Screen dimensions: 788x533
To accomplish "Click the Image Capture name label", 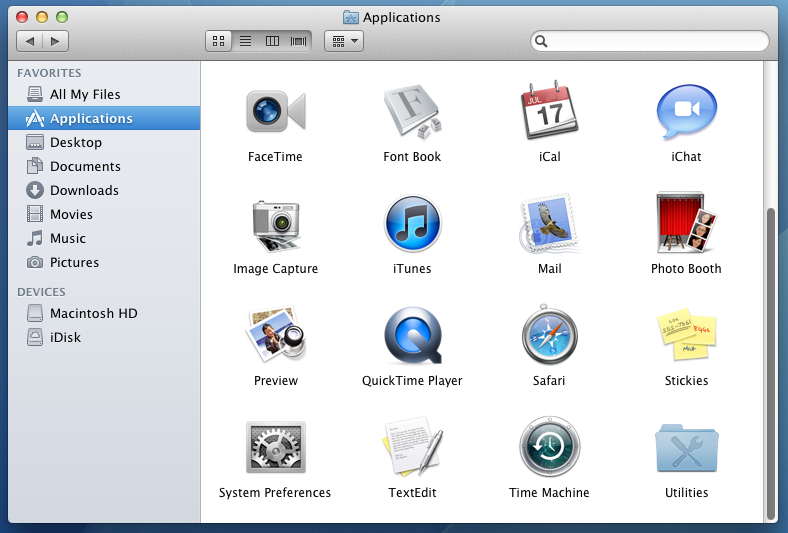I will pos(275,269).
